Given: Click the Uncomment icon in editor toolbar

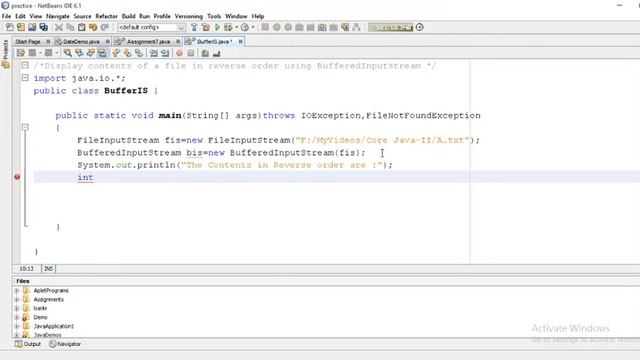Looking at the screenshot, I should coord(216,53).
